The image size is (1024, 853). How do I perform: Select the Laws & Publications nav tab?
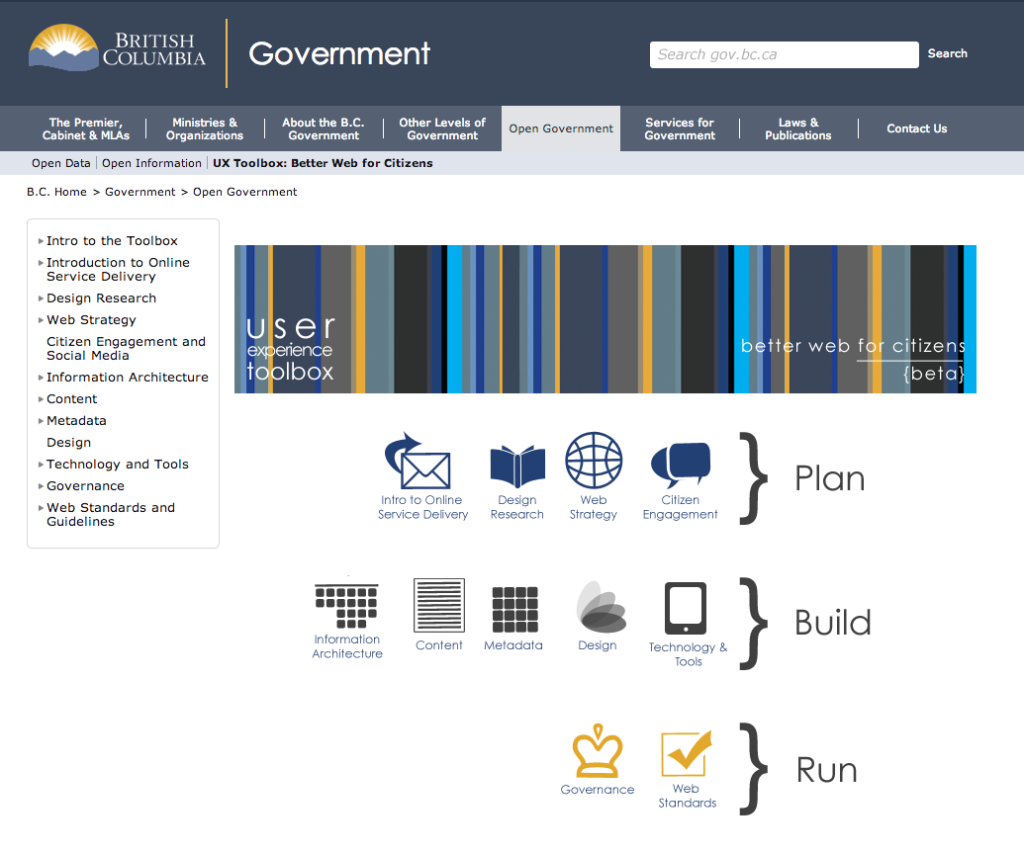click(798, 129)
